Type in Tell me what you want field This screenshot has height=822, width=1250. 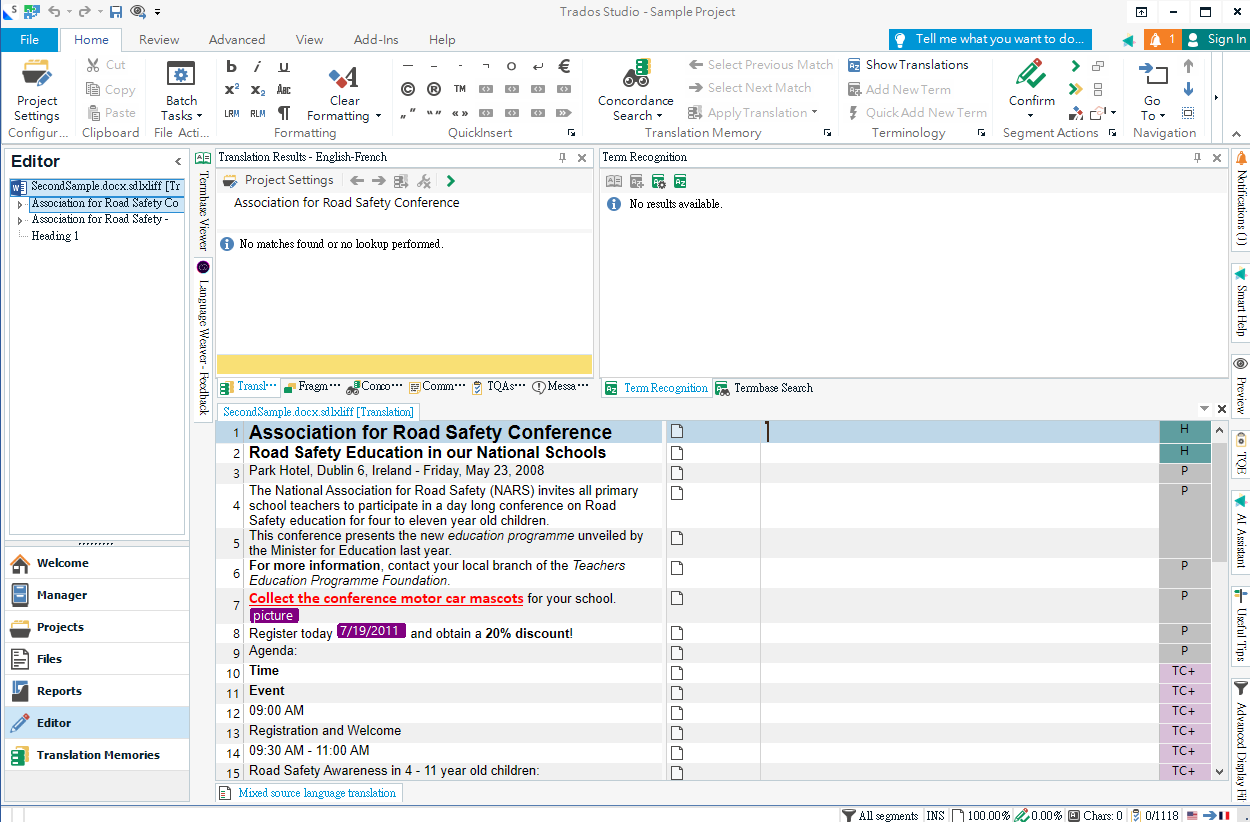pyautogui.click(x=990, y=39)
